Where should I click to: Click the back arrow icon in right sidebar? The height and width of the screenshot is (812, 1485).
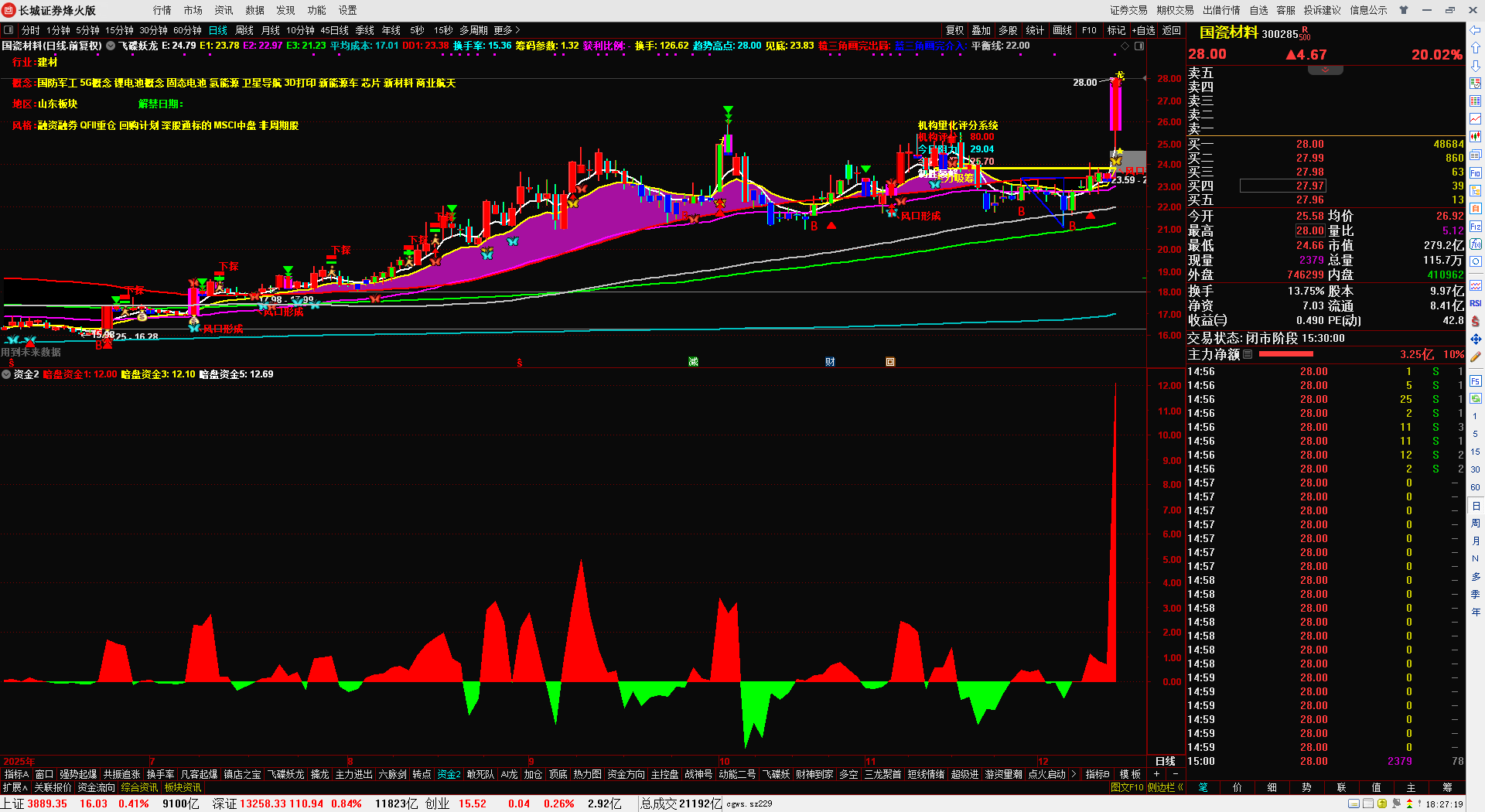[1476, 29]
